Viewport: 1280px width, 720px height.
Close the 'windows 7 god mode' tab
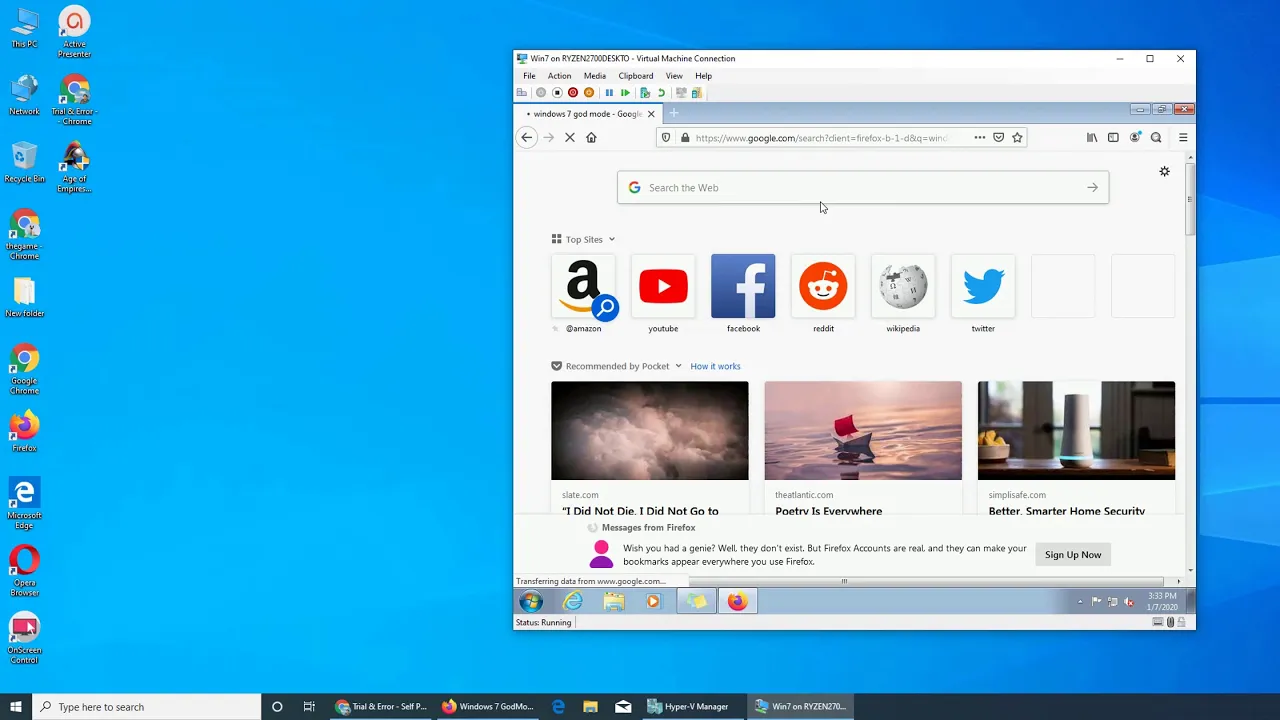click(651, 114)
